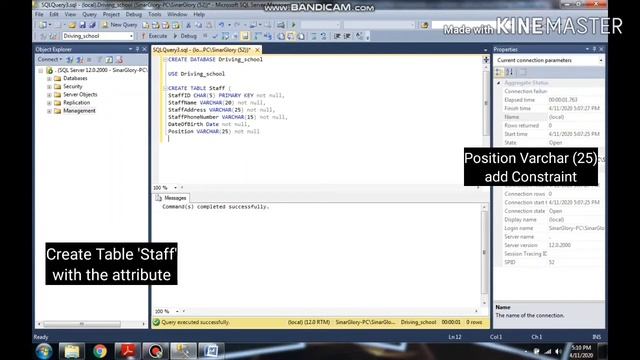Open Google Chrome from the taskbar

coord(100,351)
